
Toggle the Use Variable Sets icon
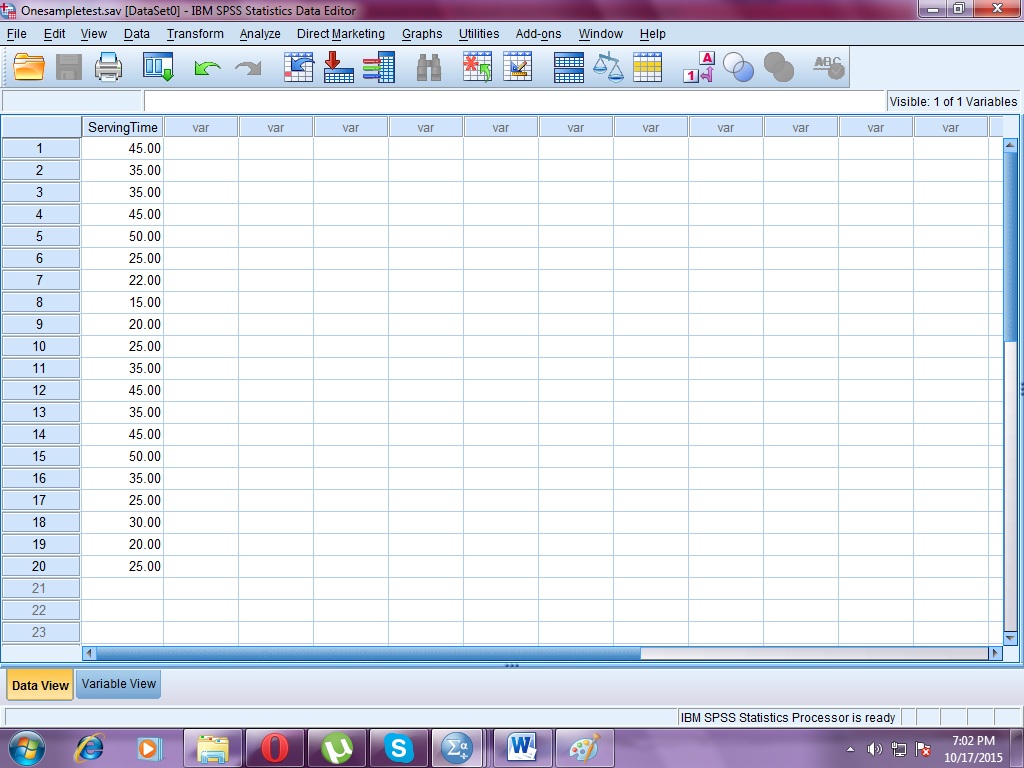(x=739, y=67)
